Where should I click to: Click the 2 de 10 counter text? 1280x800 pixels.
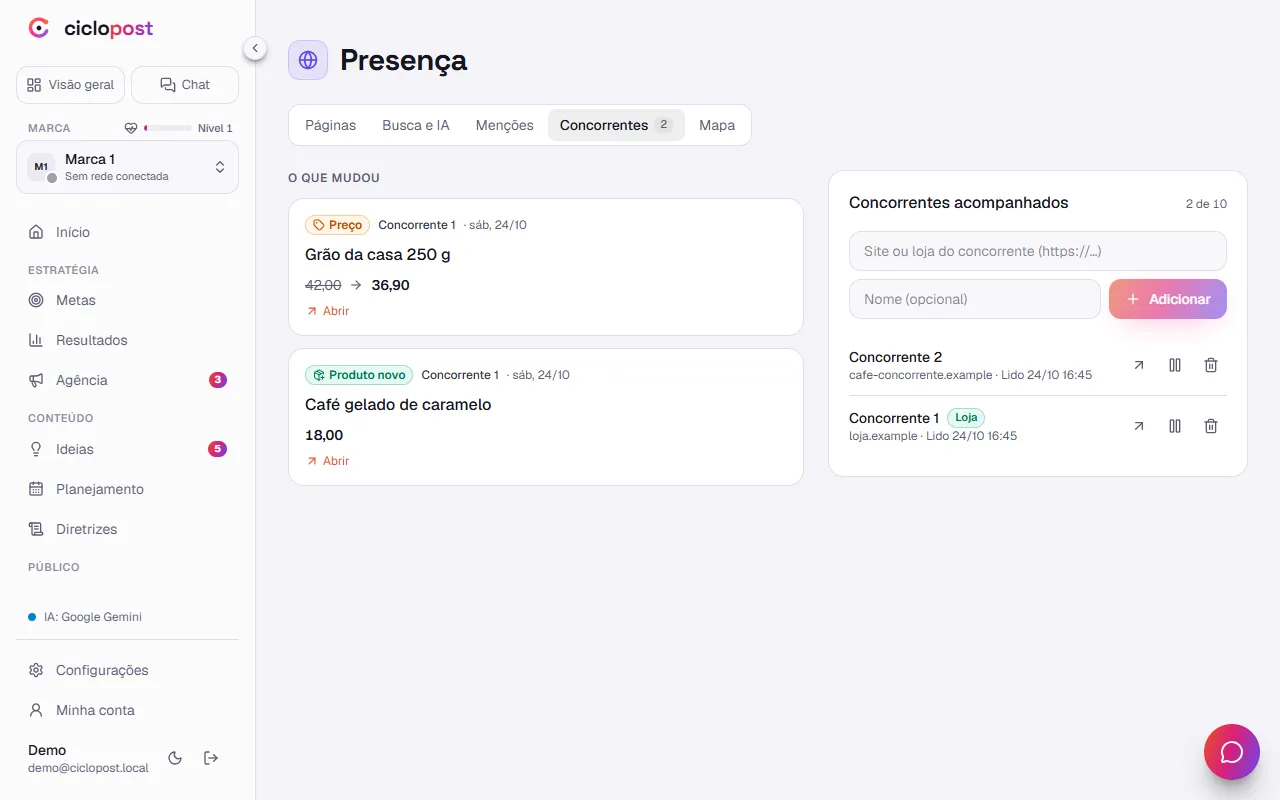[x=1206, y=204]
